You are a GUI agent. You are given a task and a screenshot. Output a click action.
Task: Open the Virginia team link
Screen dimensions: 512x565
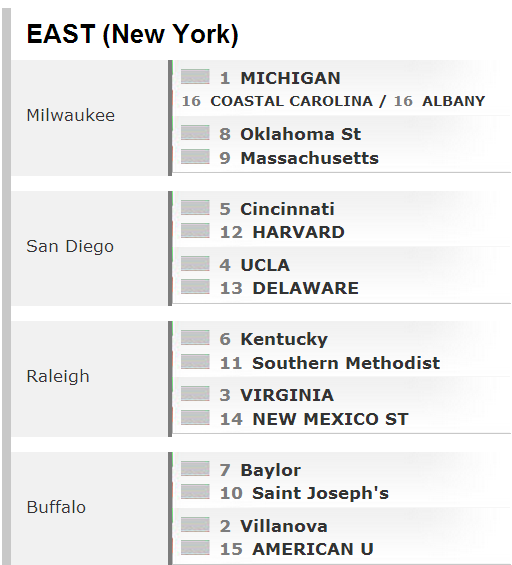pos(287,395)
